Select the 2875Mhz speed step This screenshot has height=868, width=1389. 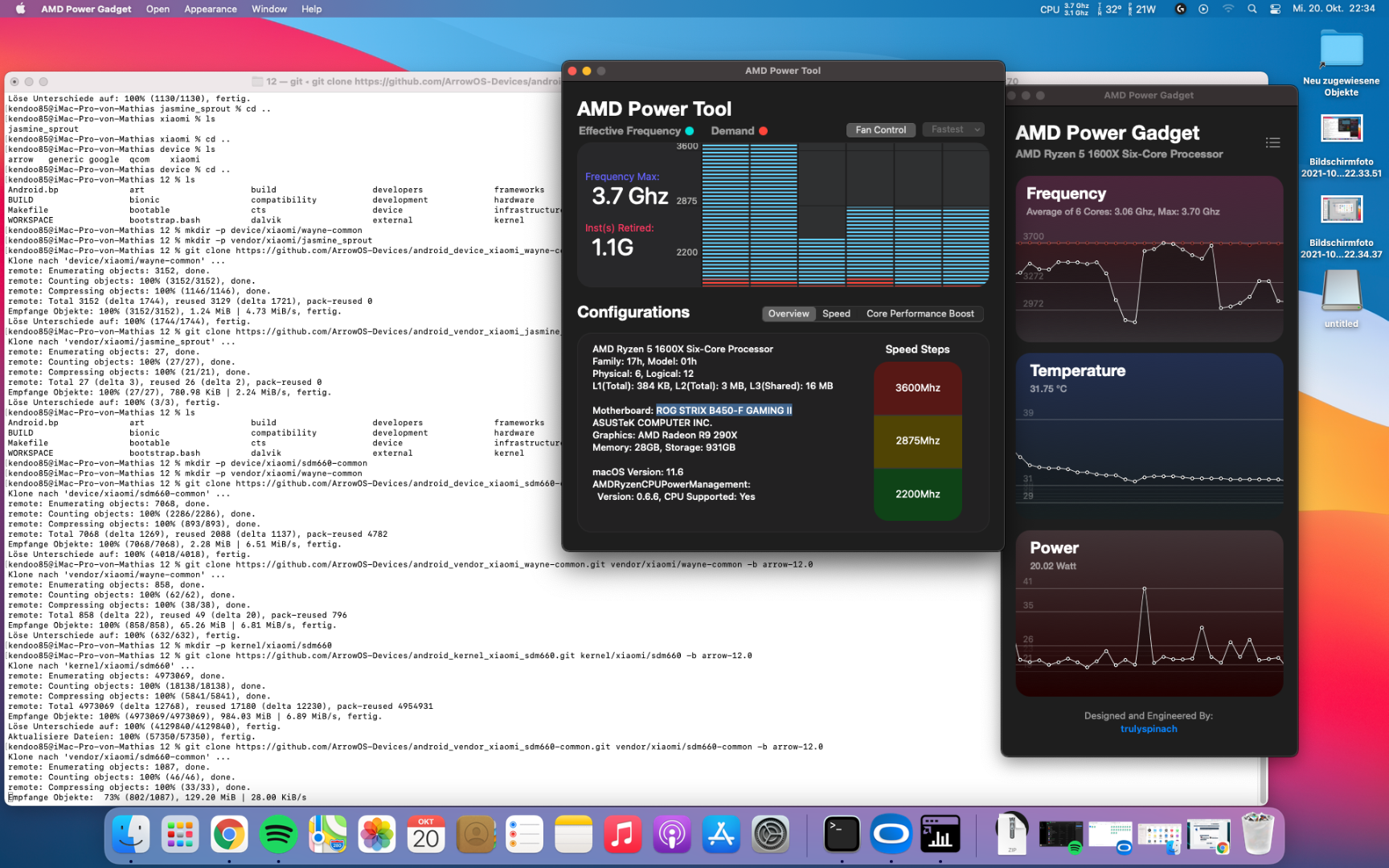(x=918, y=440)
